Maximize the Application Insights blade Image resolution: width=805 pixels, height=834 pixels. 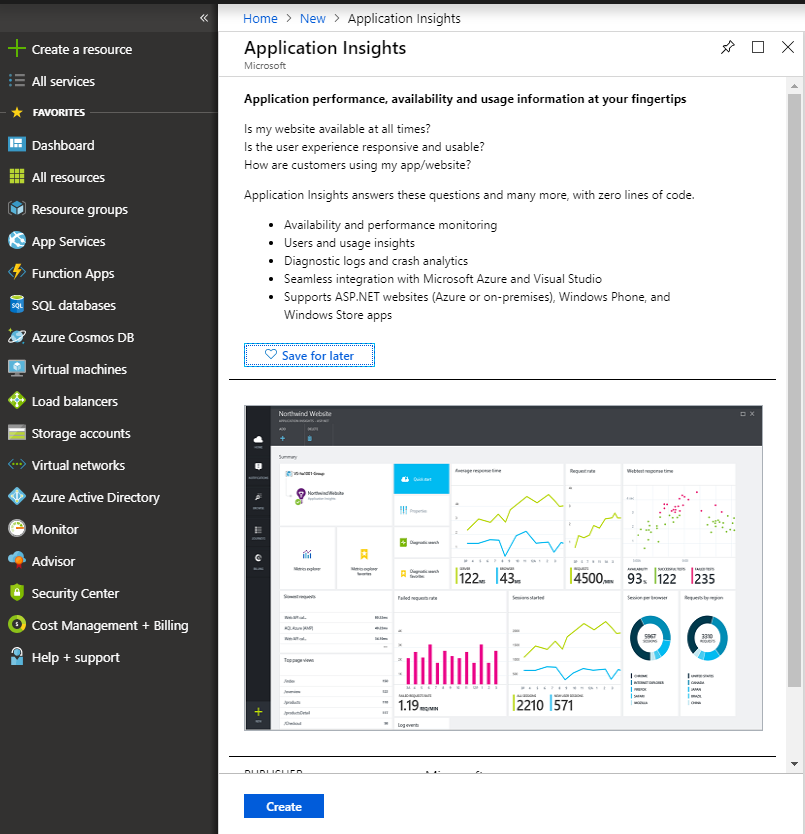point(758,47)
